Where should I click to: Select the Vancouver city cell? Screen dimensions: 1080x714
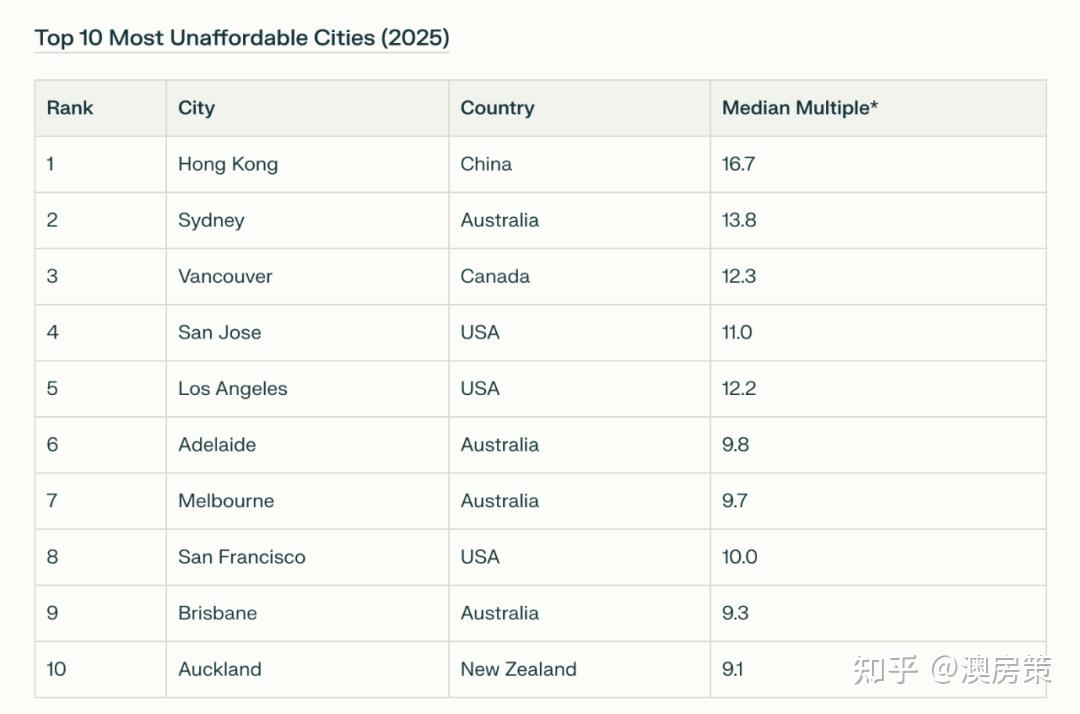225,276
